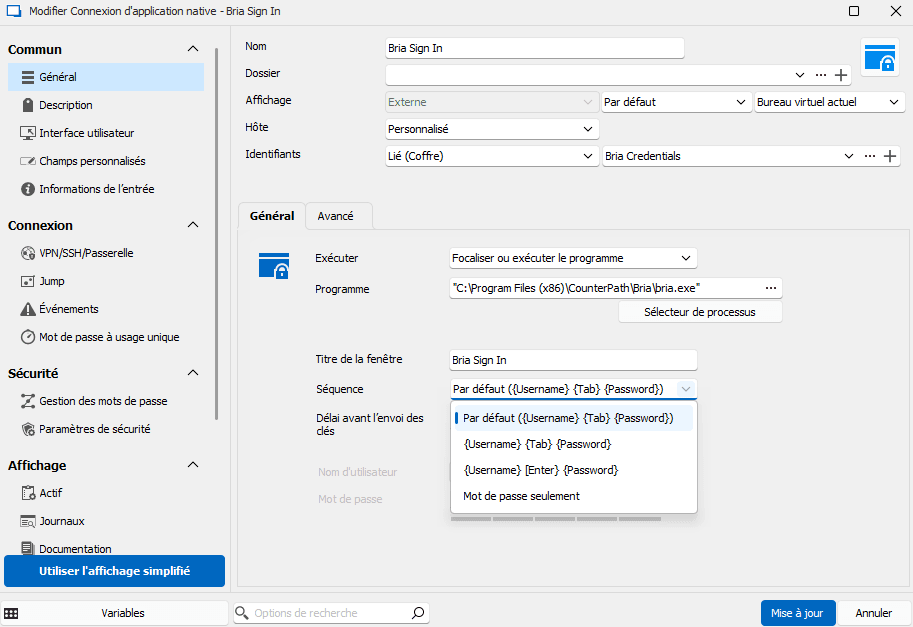The width and height of the screenshot is (913, 627).
Task: Open VPN/SSH/Passerelle settings
Action: (x=85, y=253)
